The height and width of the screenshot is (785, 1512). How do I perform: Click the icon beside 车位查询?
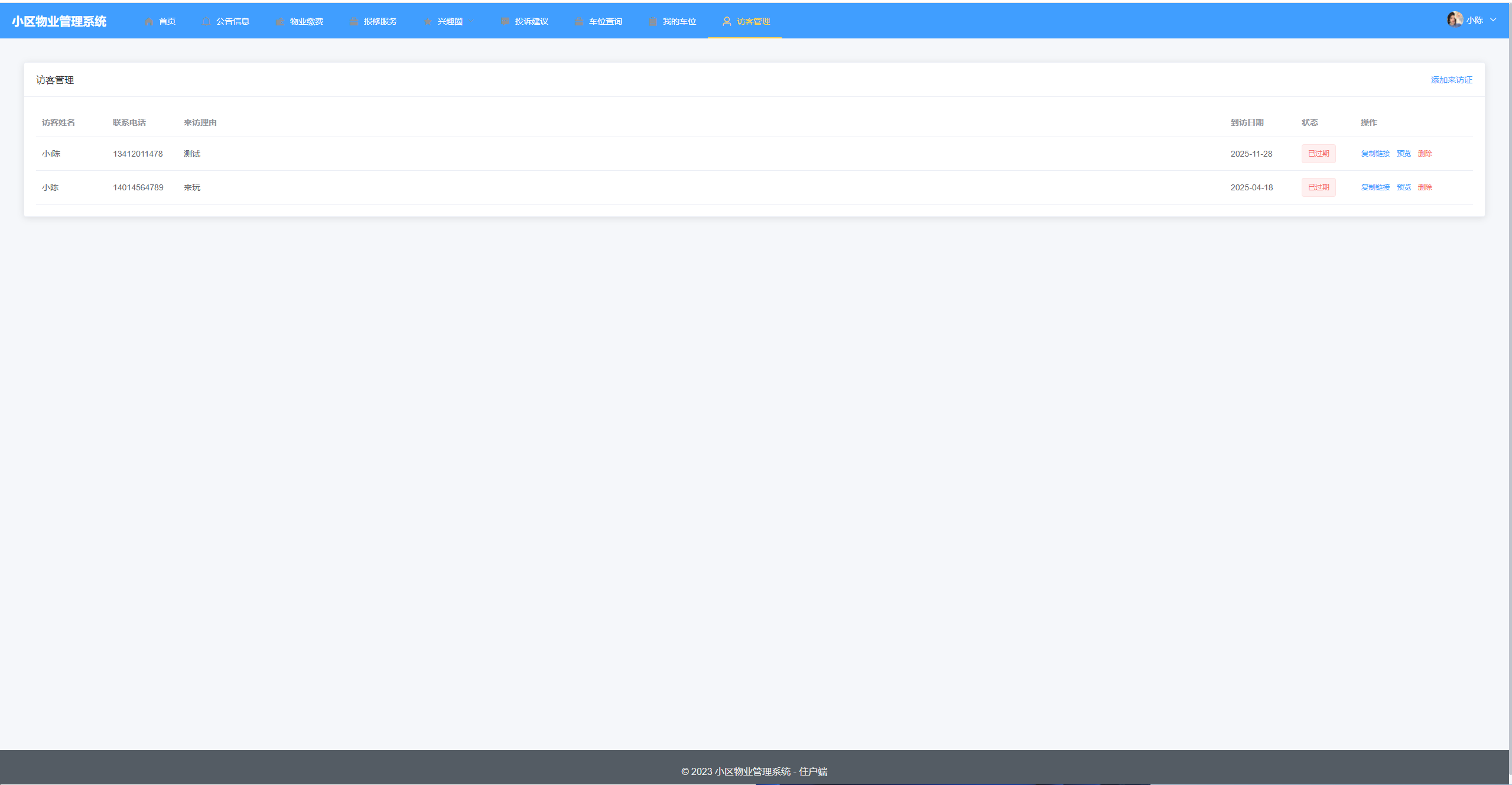pyautogui.click(x=579, y=21)
